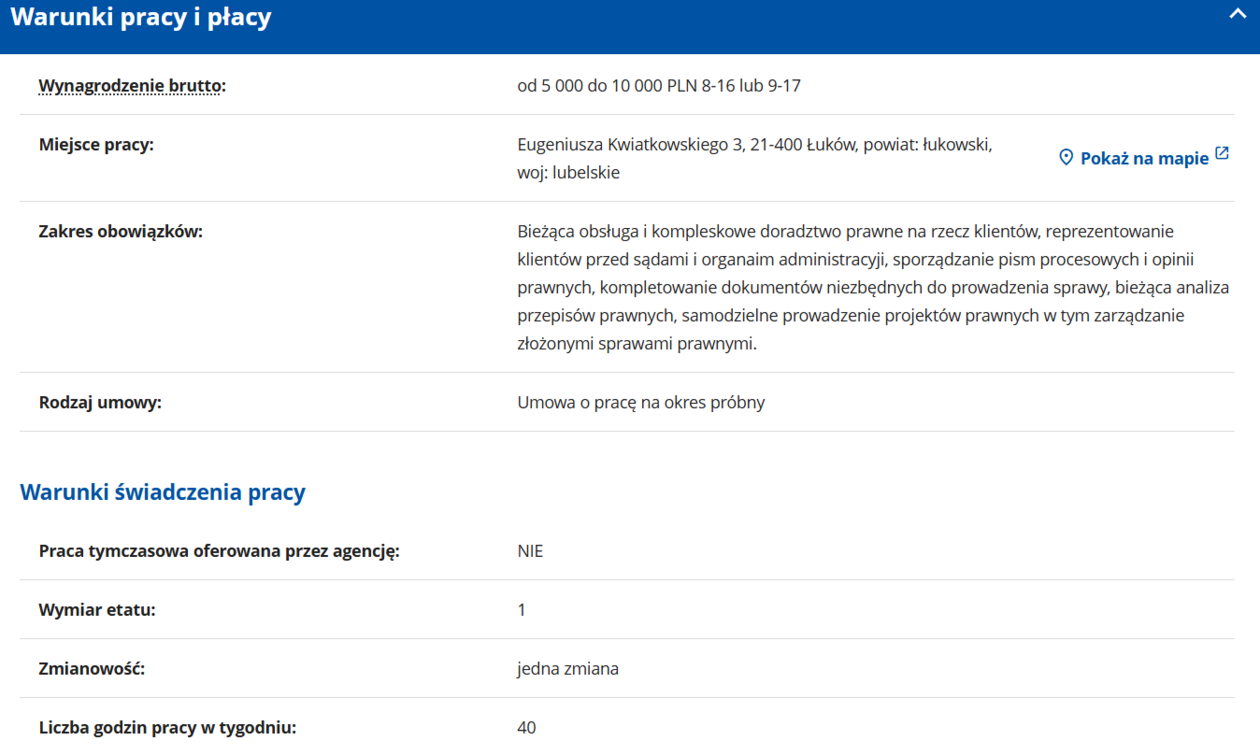Click the external link icon after Pokaż na mapie
This screenshot has height=755, width=1260.
[x=1221, y=155]
